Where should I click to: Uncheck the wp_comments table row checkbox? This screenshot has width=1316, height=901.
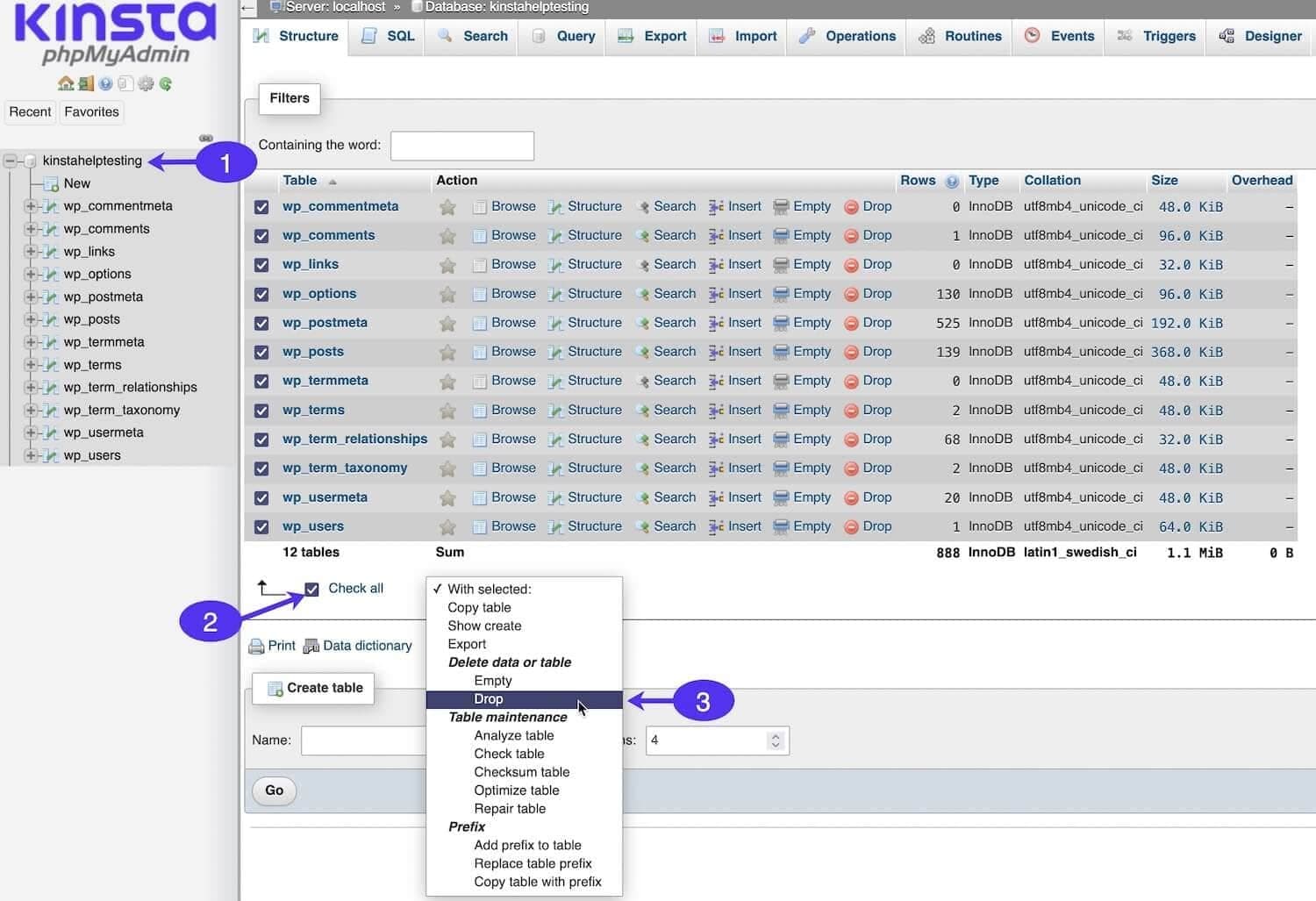(x=261, y=235)
